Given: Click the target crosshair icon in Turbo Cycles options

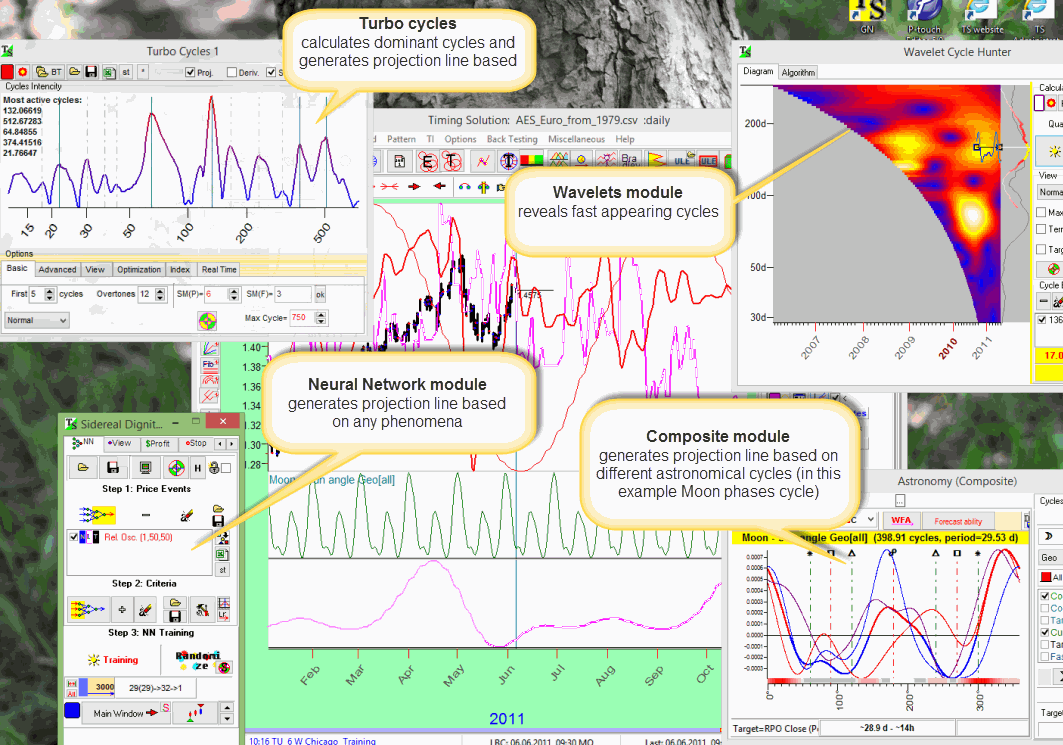Looking at the screenshot, I should pos(206,320).
